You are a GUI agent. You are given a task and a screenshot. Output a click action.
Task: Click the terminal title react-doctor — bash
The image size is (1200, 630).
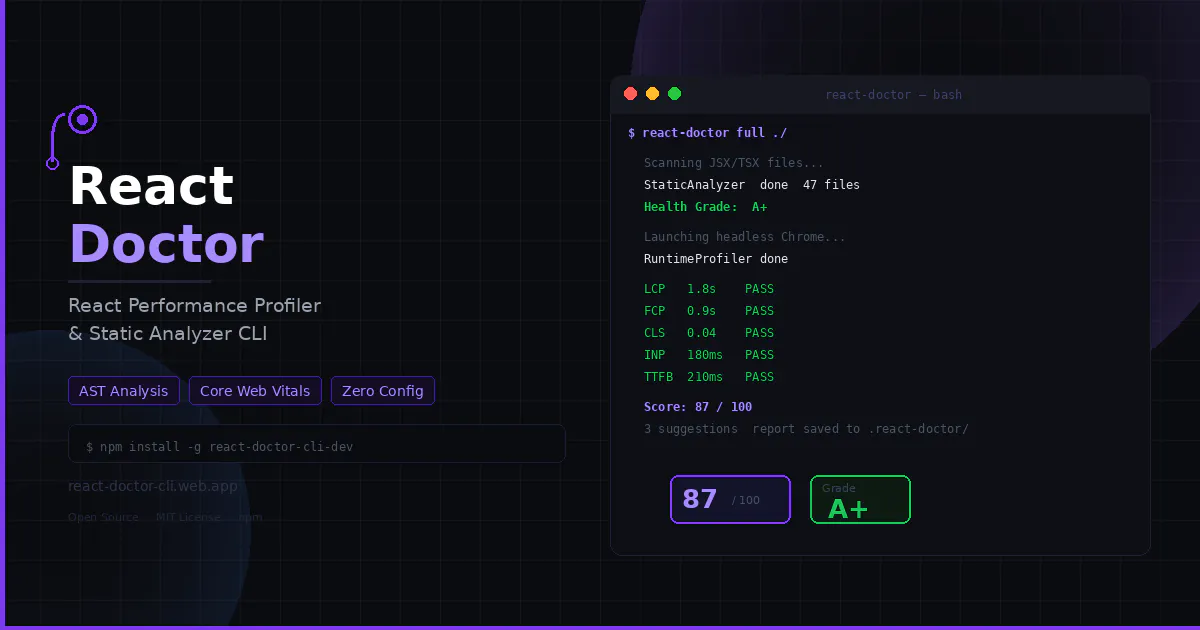click(x=893, y=95)
